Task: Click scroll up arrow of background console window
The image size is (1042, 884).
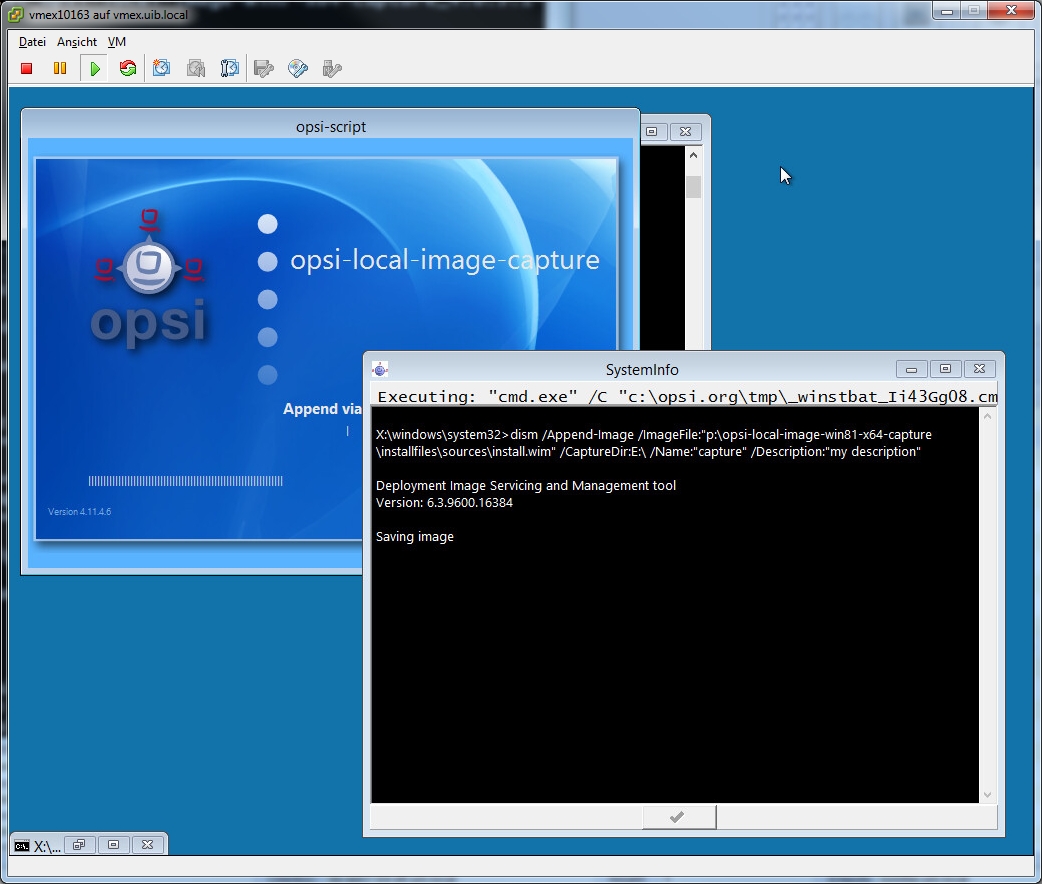Action: click(693, 155)
